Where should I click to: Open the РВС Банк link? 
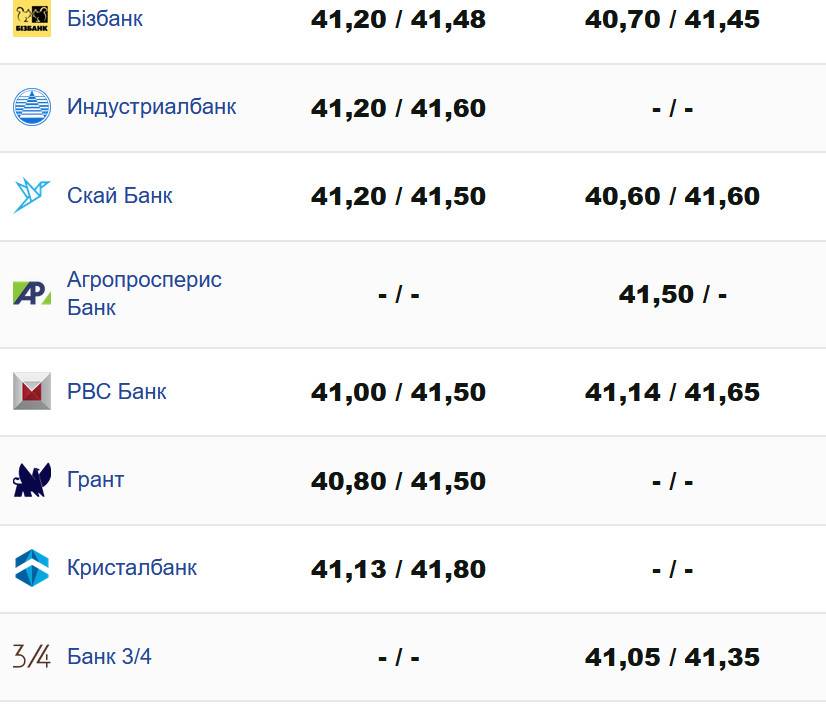117,391
